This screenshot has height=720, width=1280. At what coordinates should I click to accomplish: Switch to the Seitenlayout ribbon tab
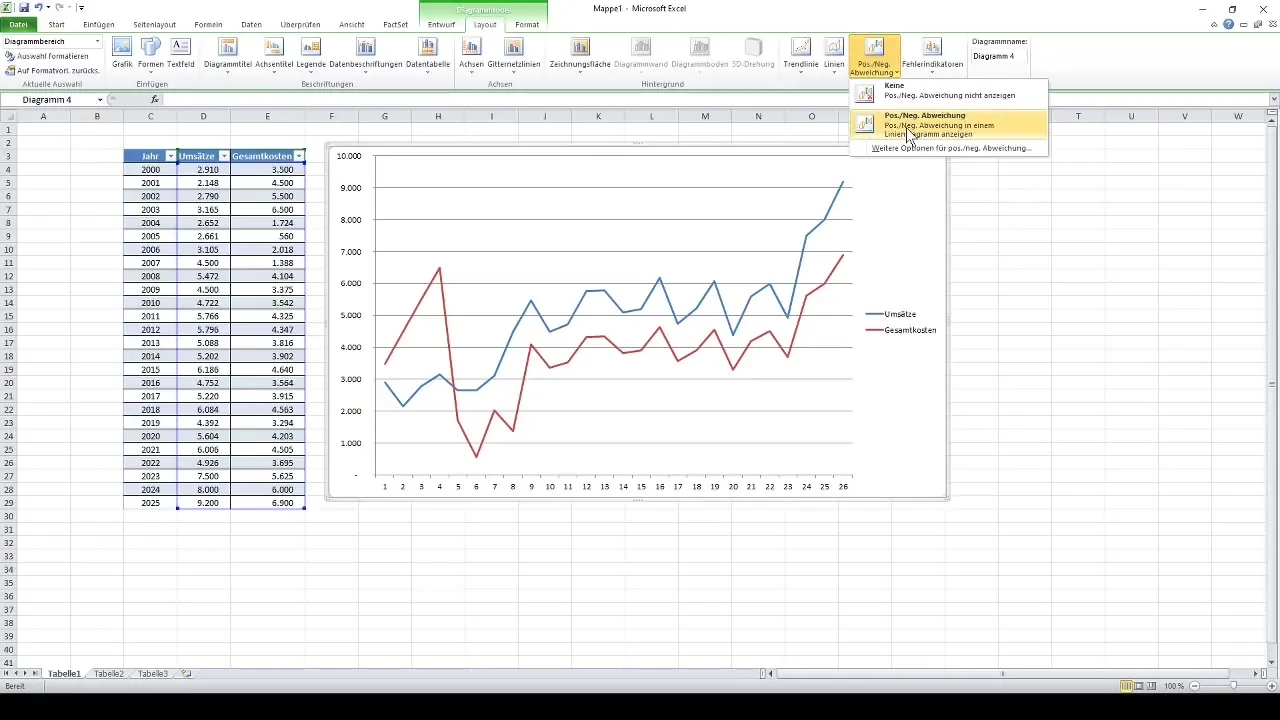(155, 24)
